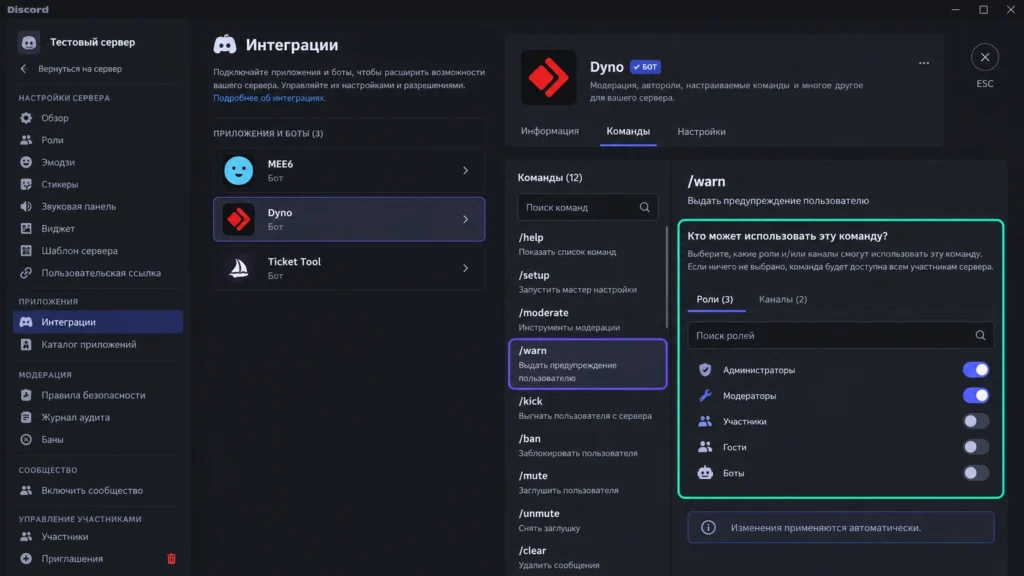The height and width of the screenshot is (576, 1024).
Task: Select the /help command
Action: click(x=587, y=244)
